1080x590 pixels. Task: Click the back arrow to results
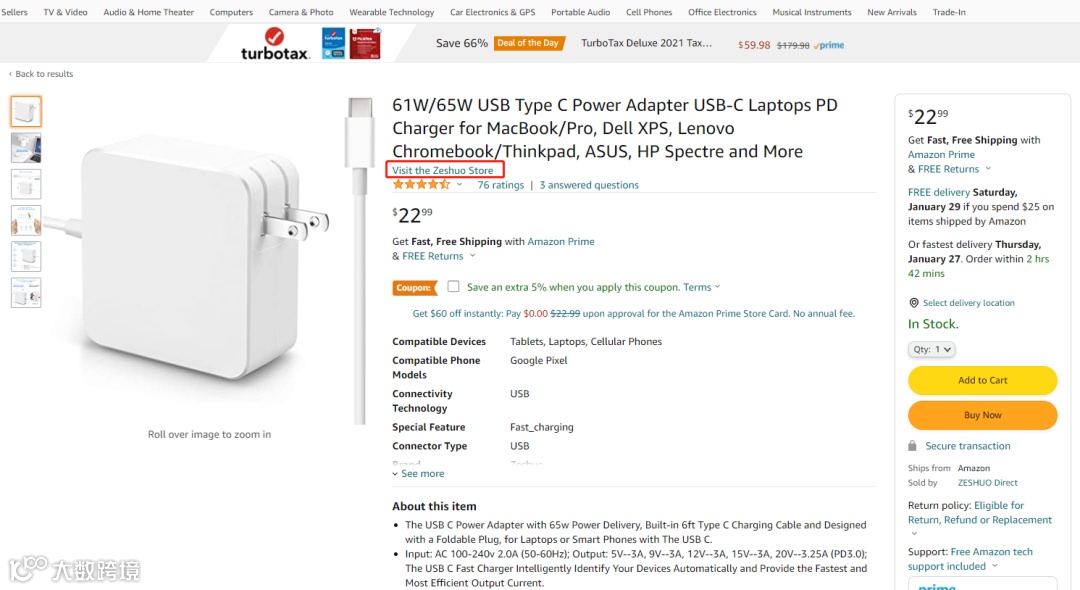[x=11, y=74]
